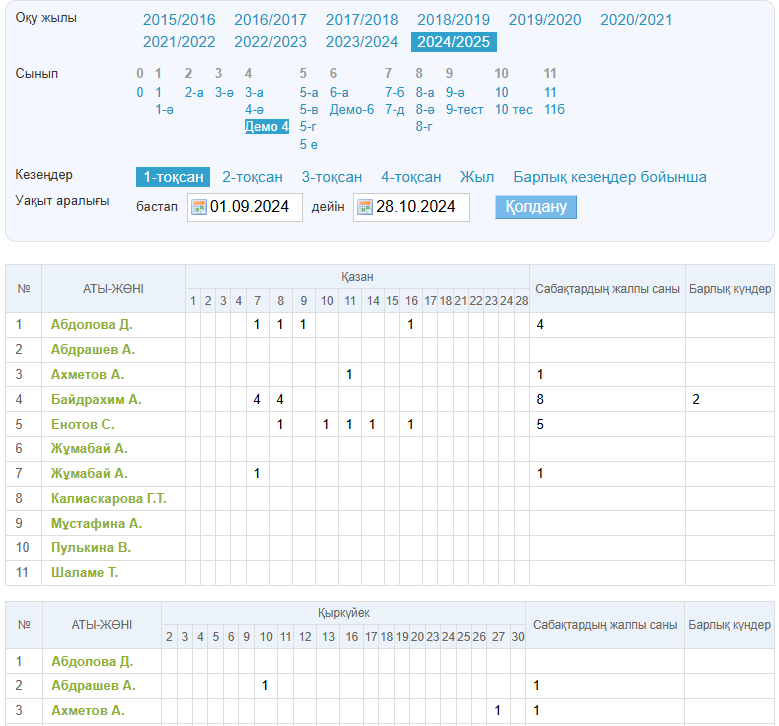Screen dimensions: 779x726
Task: Switch to the 3-тоқсан period
Action: click(x=332, y=177)
